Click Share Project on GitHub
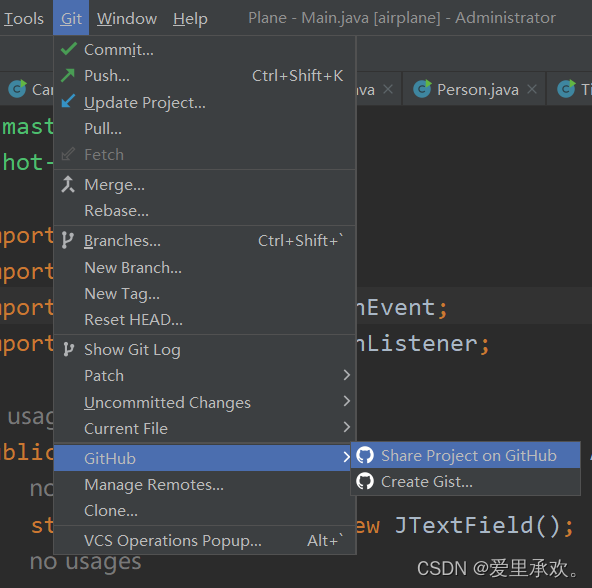The height and width of the screenshot is (588, 592). pos(466,455)
